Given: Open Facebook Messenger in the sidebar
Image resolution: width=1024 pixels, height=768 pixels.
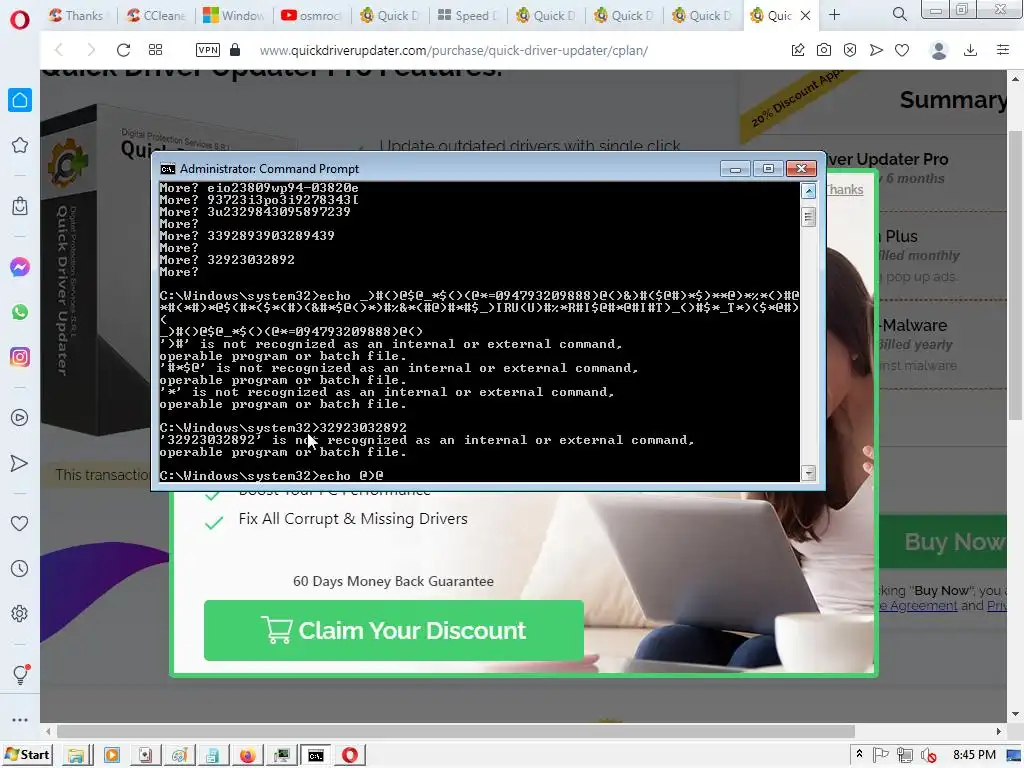Looking at the screenshot, I should [x=20, y=267].
